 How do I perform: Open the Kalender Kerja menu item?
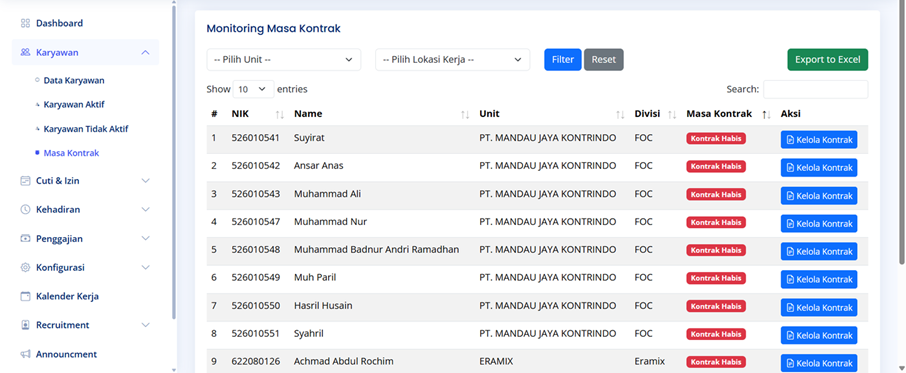coord(68,296)
